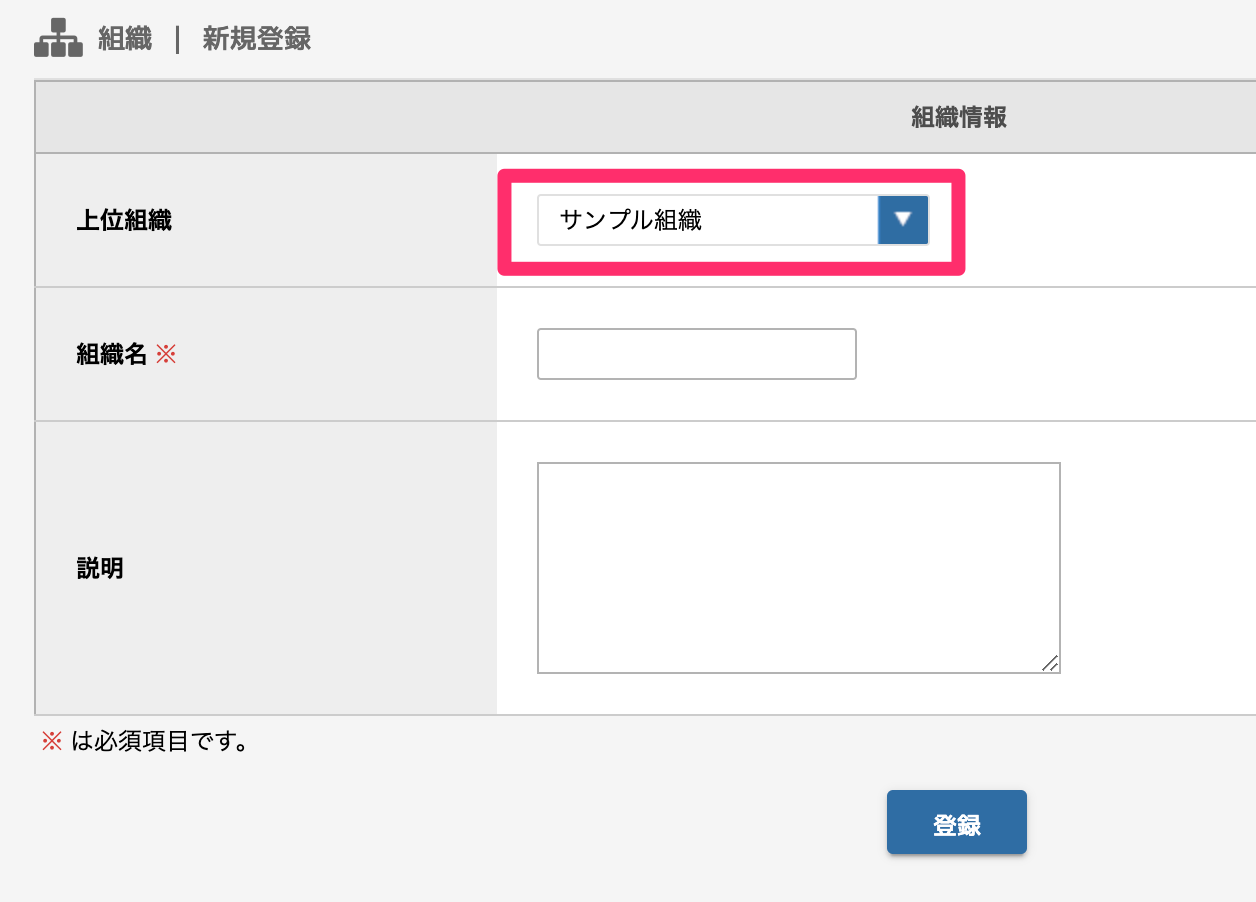1256x902 pixels.
Task: Click the blue dropdown arrow for 上位組織
Action: (x=903, y=220)
